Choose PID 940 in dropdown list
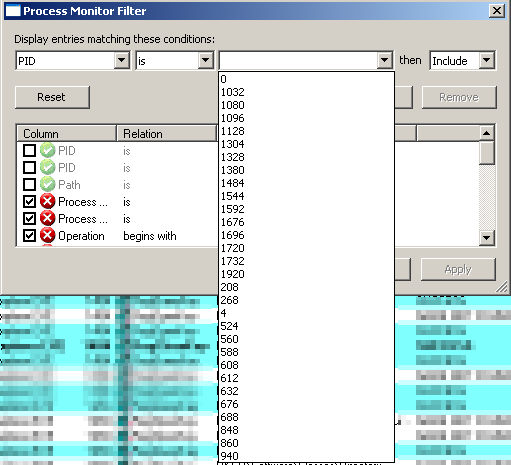511x465 pixels. point(306,456)
